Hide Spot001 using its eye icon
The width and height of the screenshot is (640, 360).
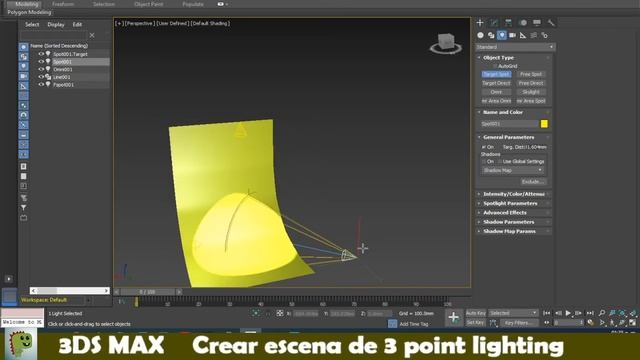pos(41,62)
